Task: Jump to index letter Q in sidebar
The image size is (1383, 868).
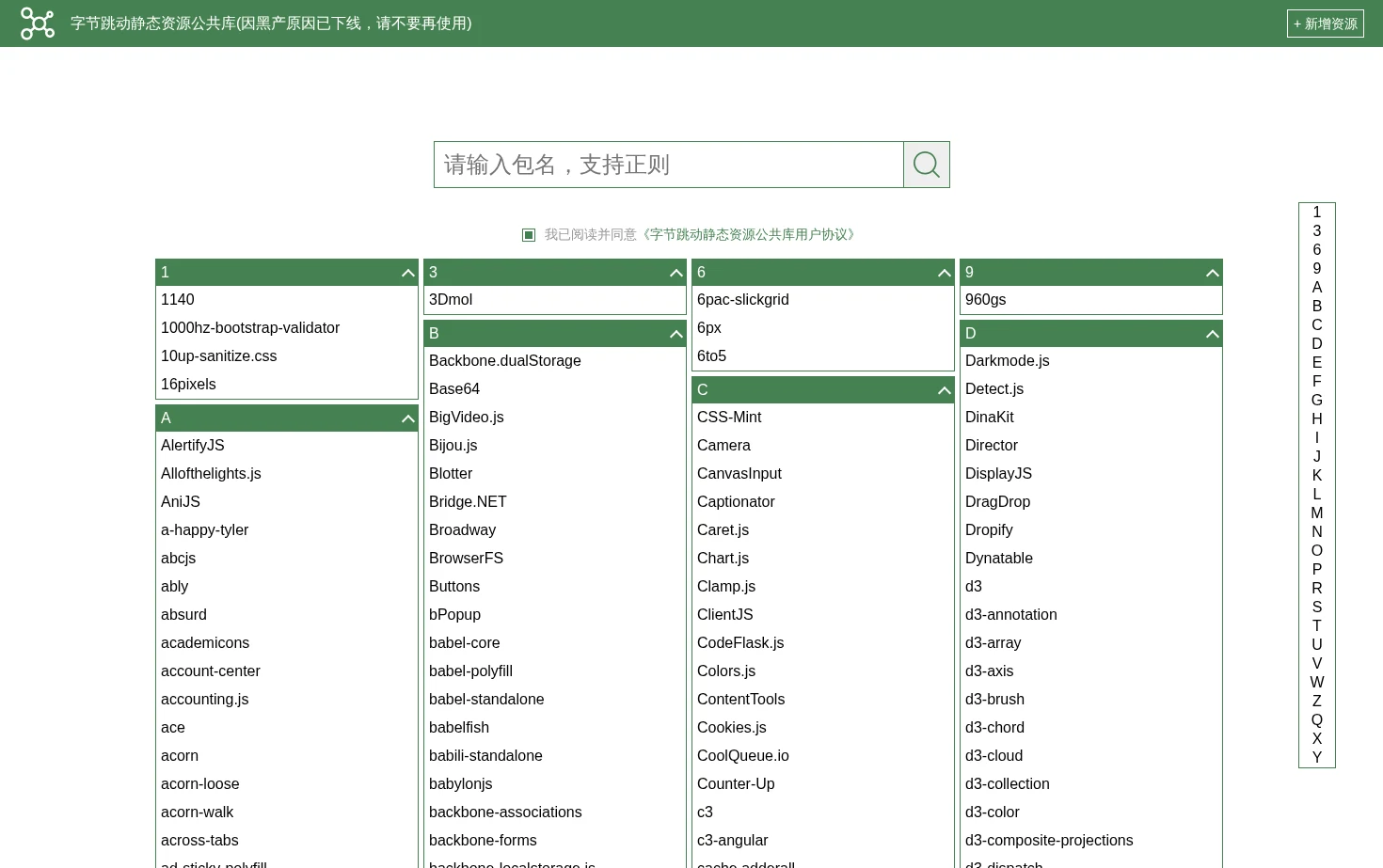Action: [x=1317, y=720]
